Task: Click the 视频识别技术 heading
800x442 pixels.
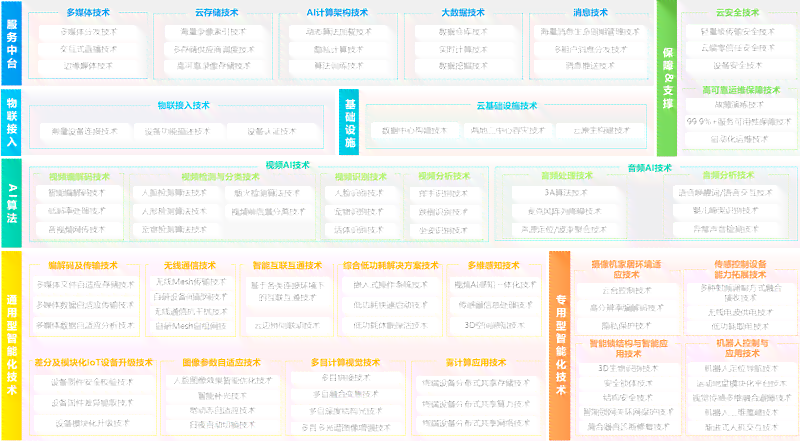Action: tap(360, 177)
